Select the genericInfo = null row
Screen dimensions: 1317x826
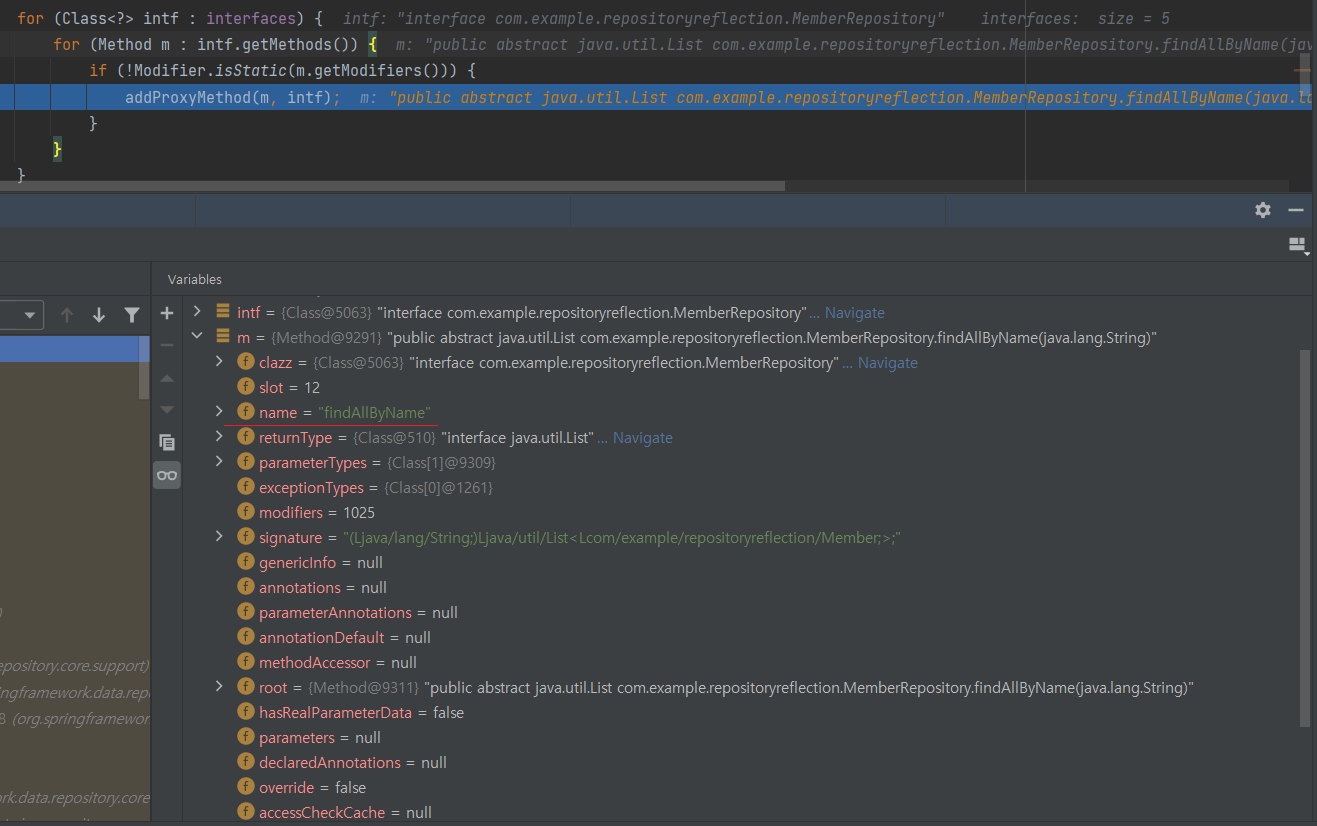click(x=741, y=562)
